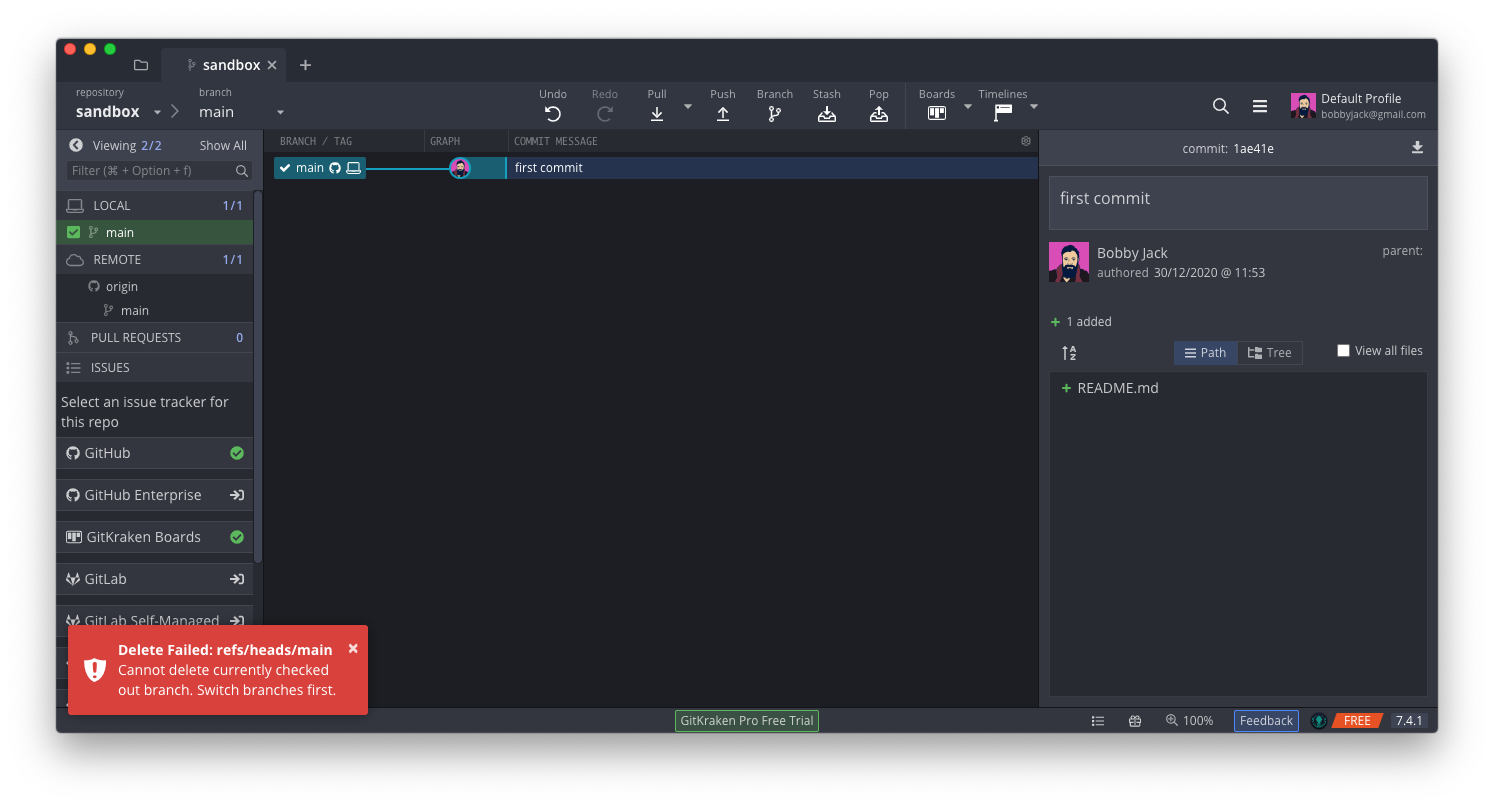
Task: Select the sandbox tab
Action: 232,64
